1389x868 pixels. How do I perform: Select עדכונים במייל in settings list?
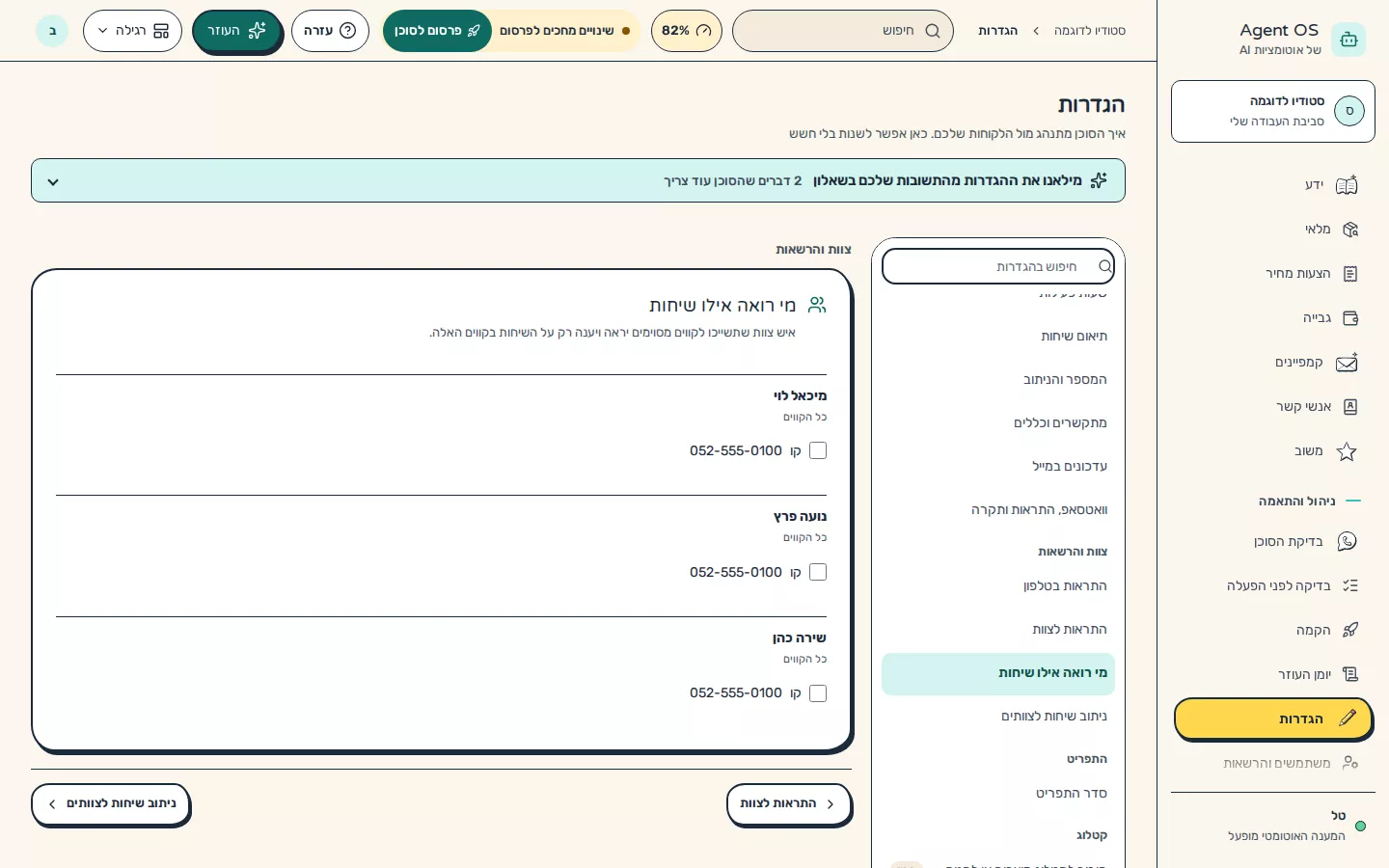[x=998, y=467]
